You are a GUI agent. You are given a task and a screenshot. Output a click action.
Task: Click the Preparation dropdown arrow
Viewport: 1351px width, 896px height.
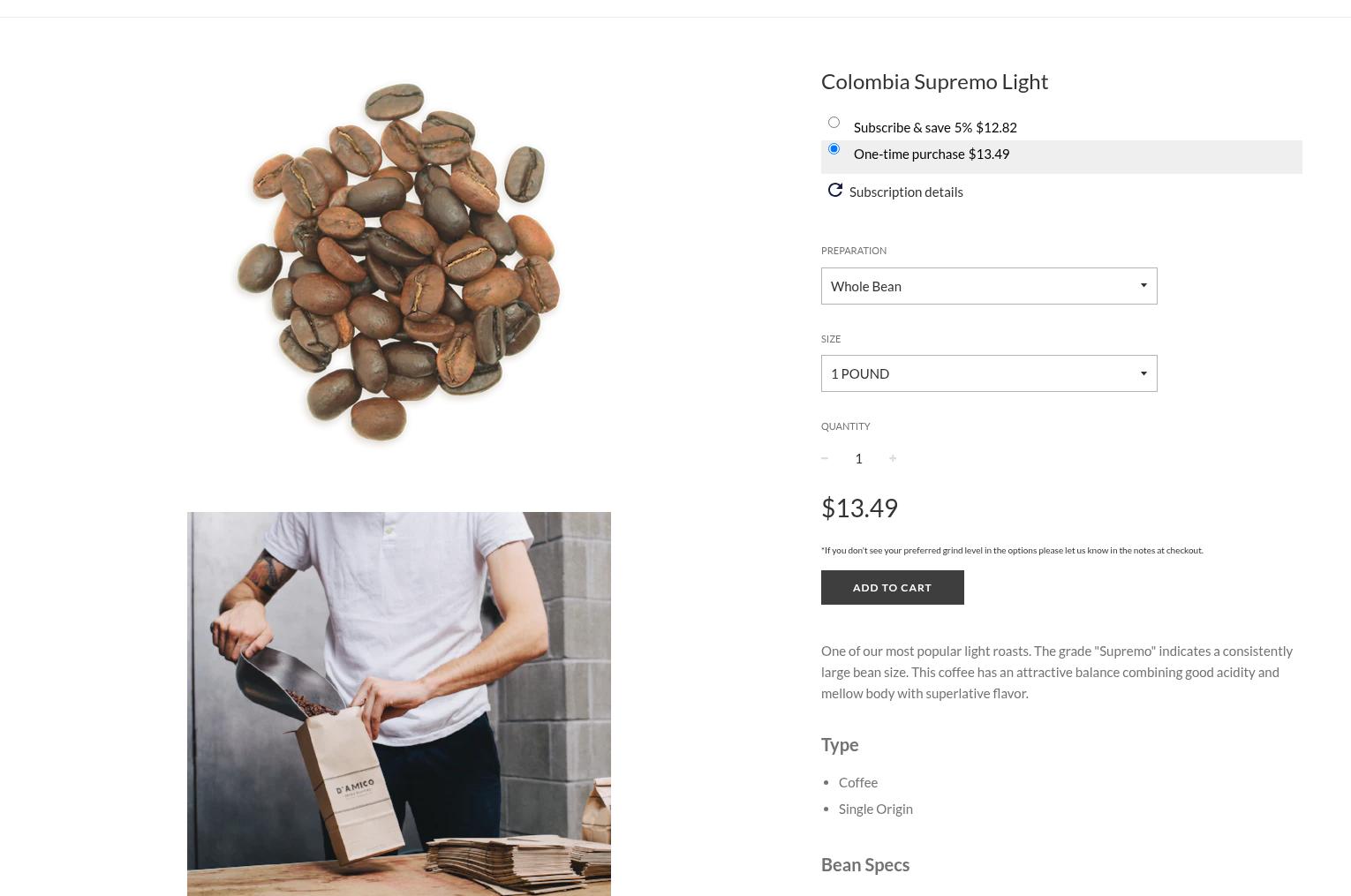(1143, 285)
